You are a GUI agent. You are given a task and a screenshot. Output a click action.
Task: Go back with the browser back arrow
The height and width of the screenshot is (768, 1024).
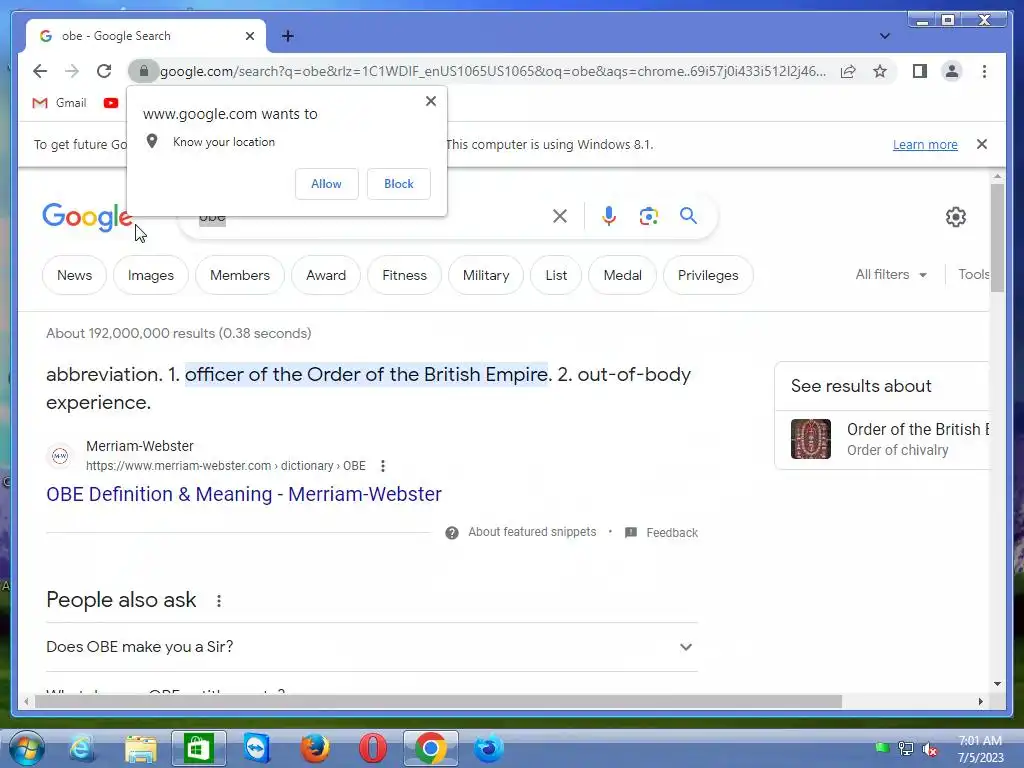point(40,71)
